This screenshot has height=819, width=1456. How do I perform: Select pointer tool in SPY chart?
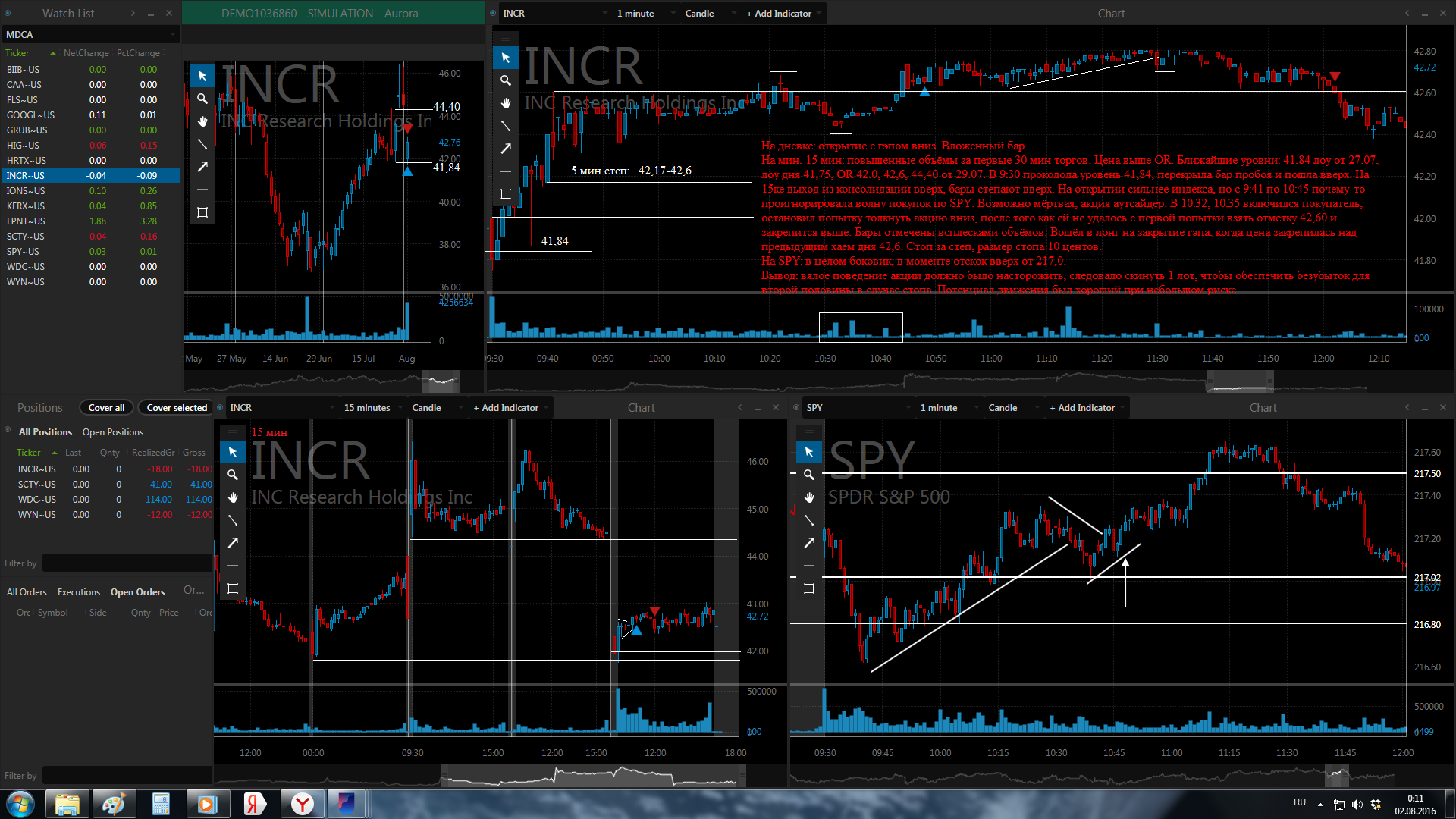(809, 452)
